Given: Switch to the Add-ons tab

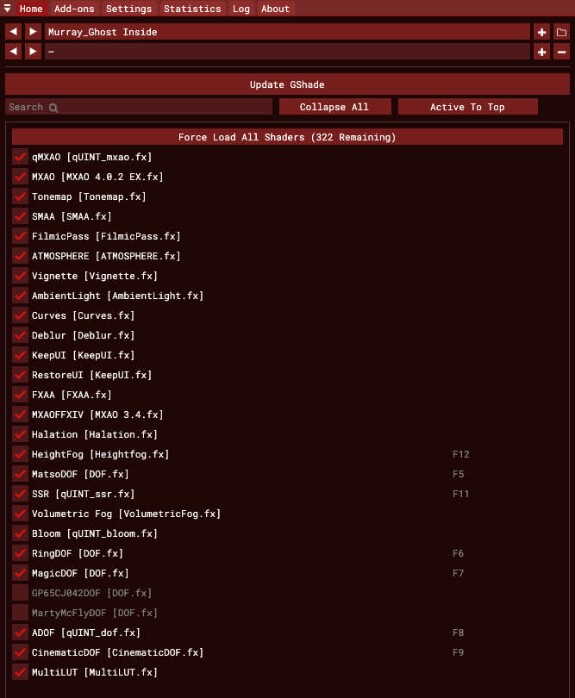Looking at the screenshot, I should (74, 8).
